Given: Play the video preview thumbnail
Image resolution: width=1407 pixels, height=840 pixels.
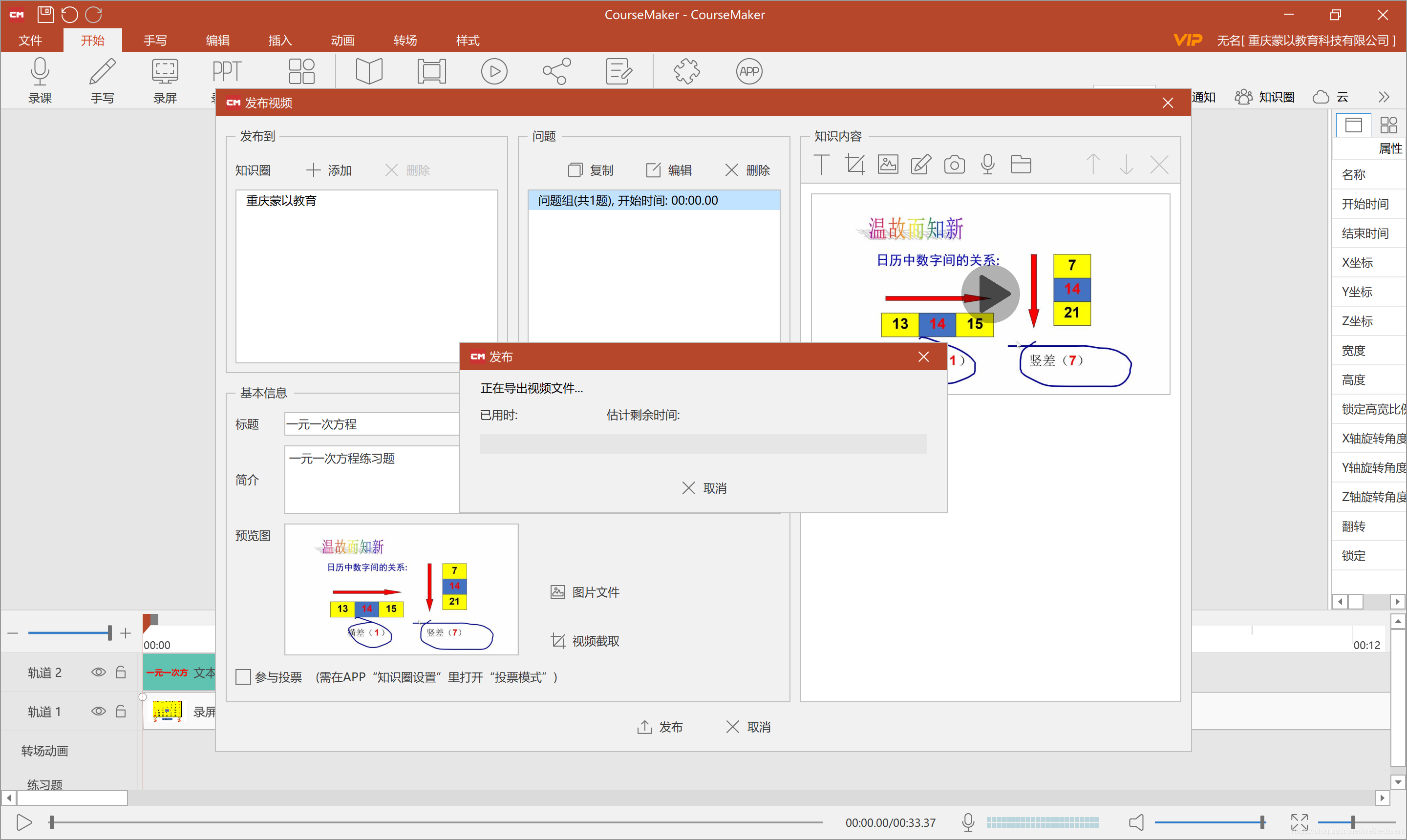Looking at the screenshot, I should coord(990,294).
